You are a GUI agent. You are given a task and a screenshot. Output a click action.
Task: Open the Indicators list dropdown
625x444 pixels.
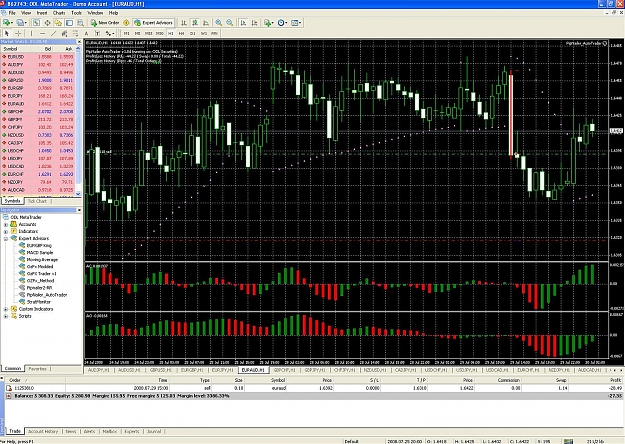[x=268, y=23]
